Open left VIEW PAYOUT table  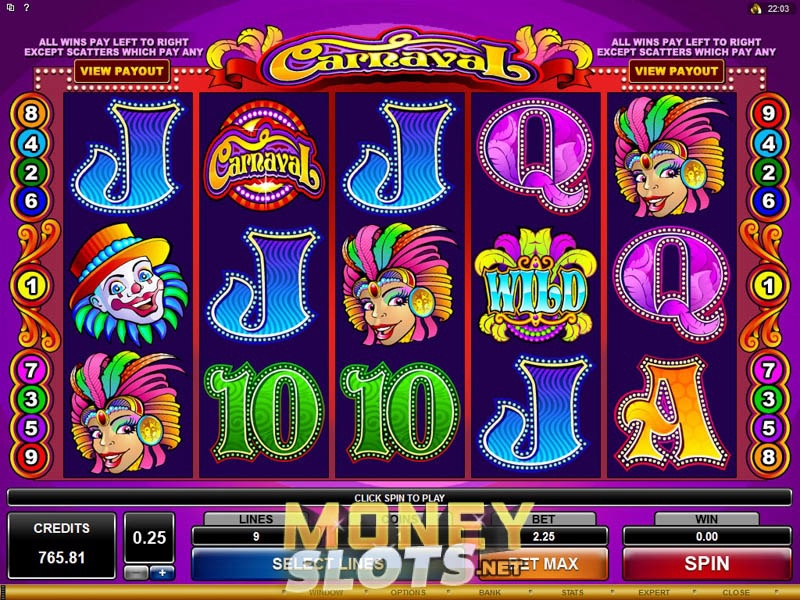[121, 71]
